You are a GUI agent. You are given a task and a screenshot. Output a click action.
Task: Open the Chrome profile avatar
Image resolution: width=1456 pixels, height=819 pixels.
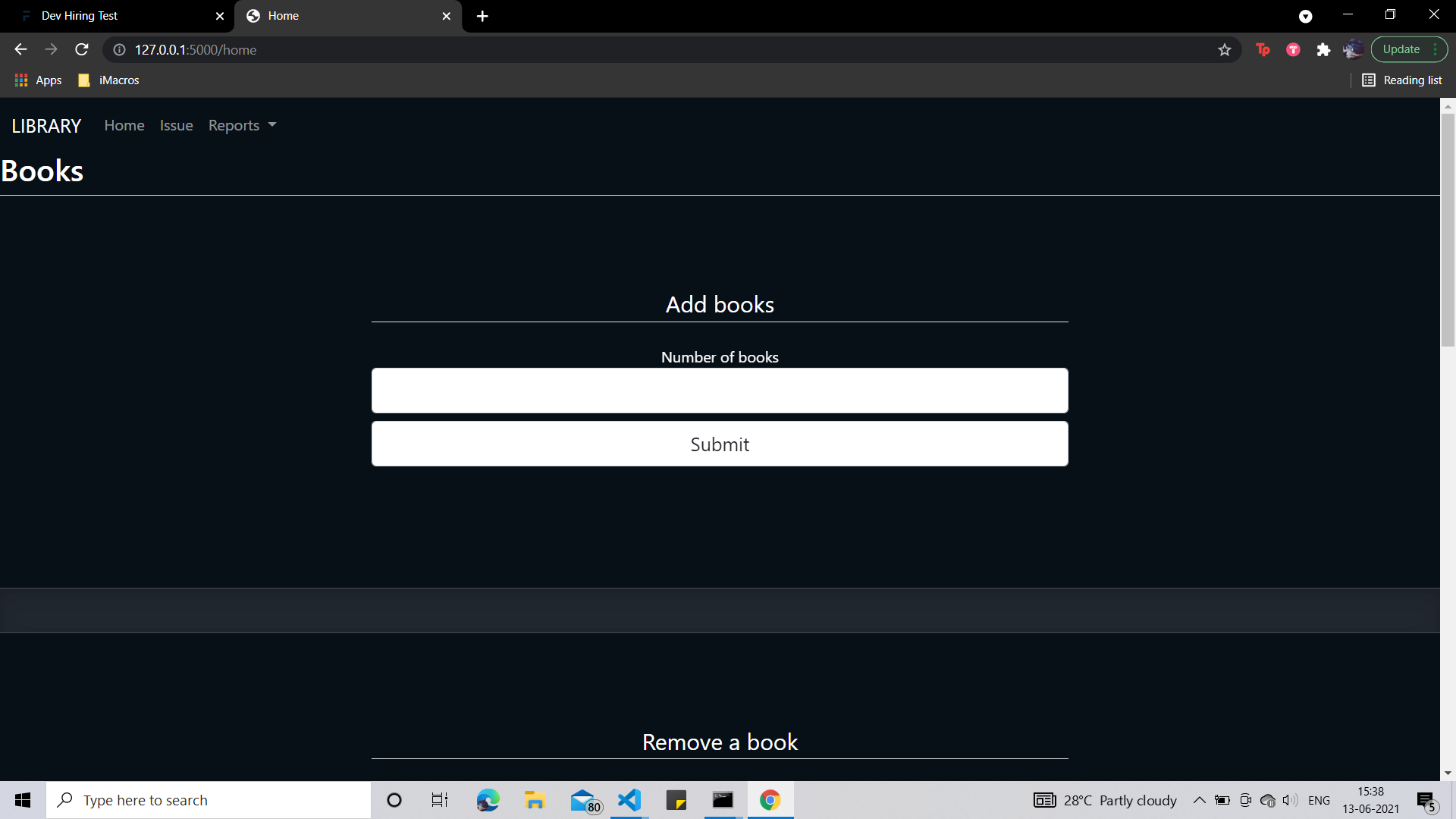click(x=1354, y=49)
